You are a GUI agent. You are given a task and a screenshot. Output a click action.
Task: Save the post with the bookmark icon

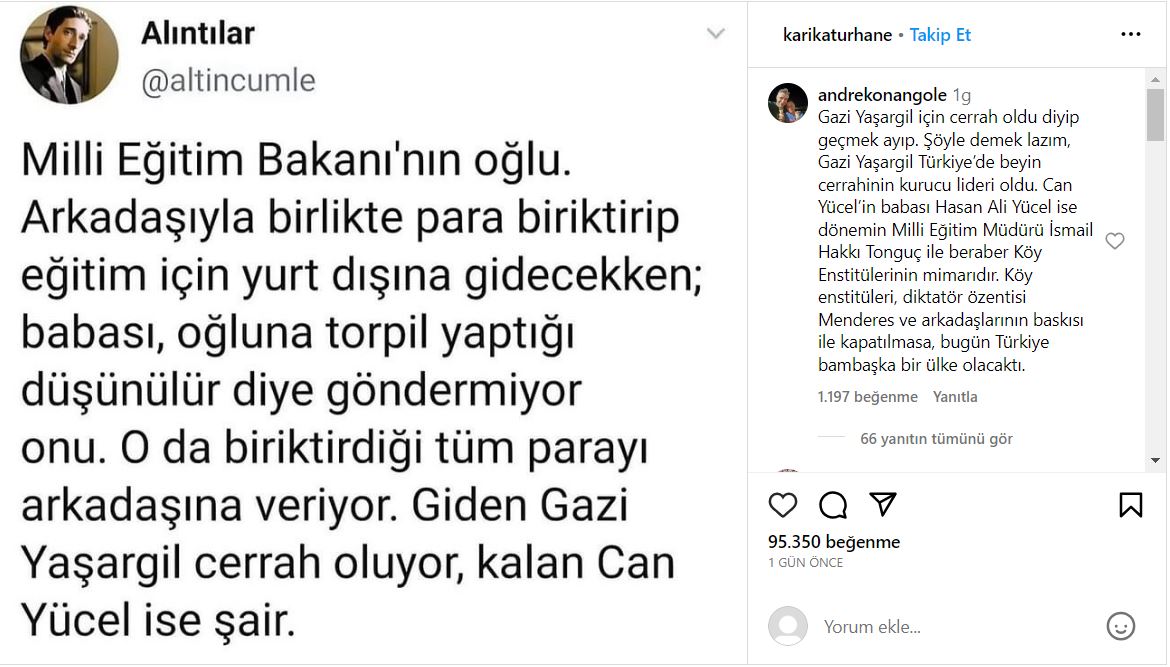[x=1130, y=504]
